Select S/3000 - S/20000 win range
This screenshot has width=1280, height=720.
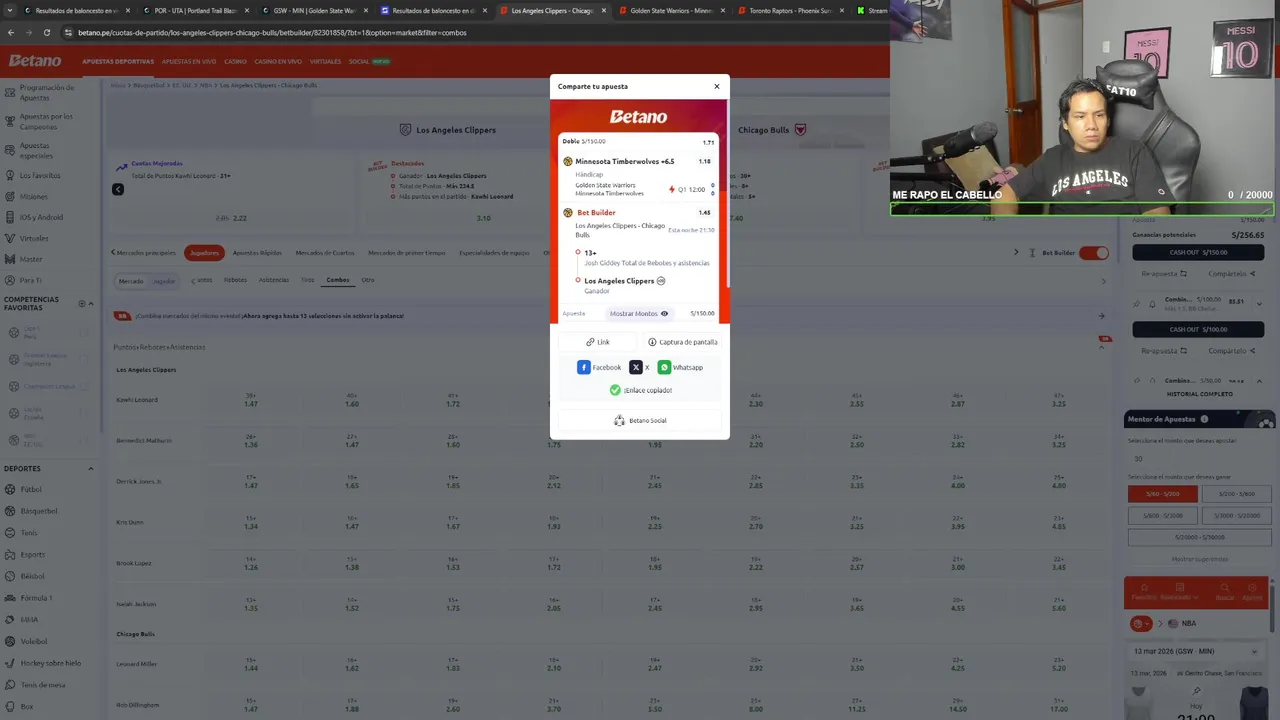coord(1236,515)
